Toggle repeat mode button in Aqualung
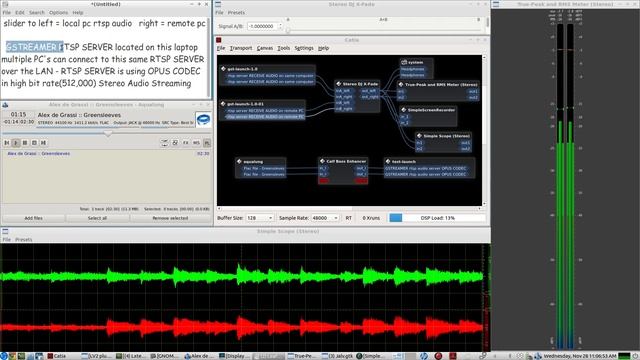This screenshot has width=640, height=360. pos(164,142)
